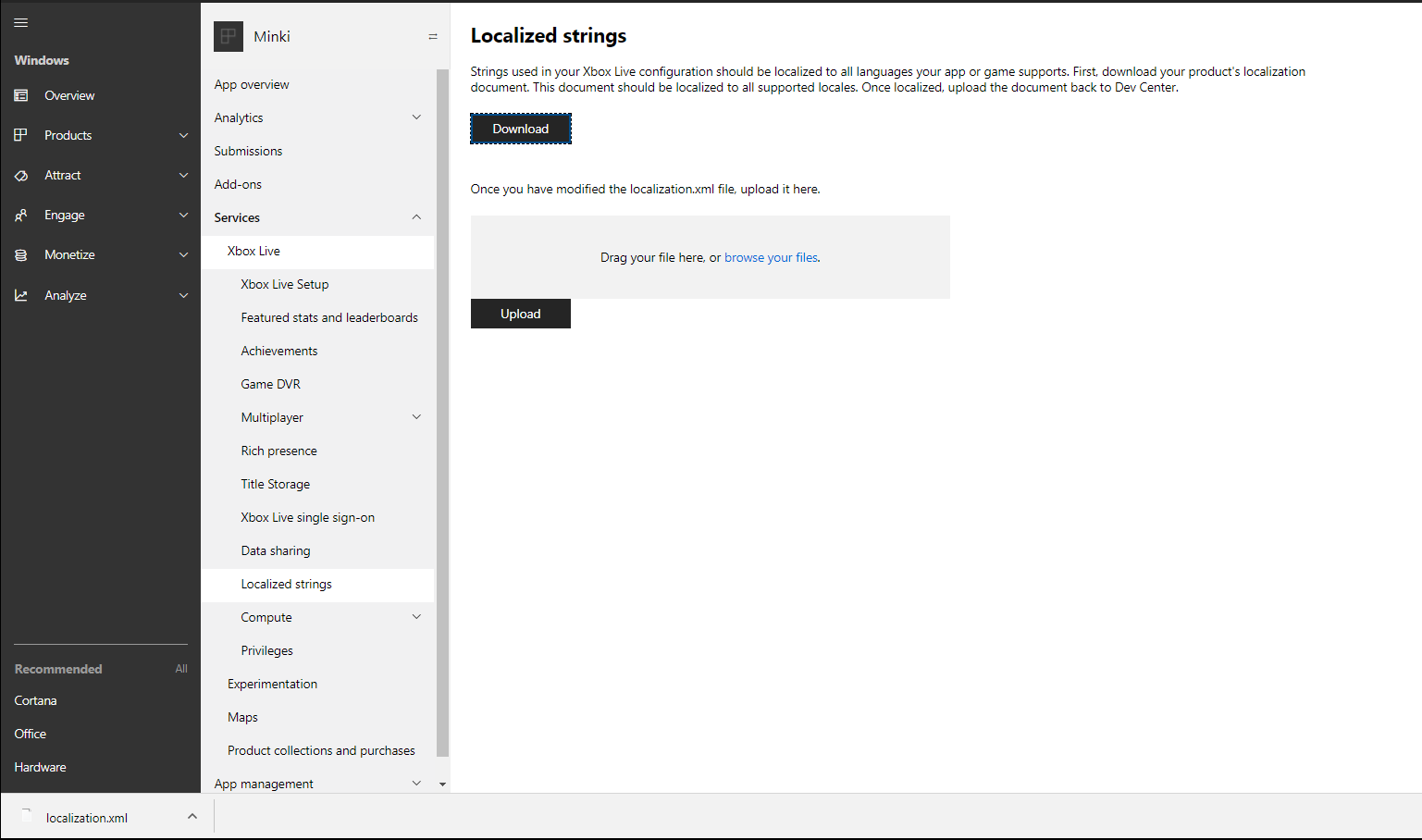Open the Game DVR page

(268, 384)
